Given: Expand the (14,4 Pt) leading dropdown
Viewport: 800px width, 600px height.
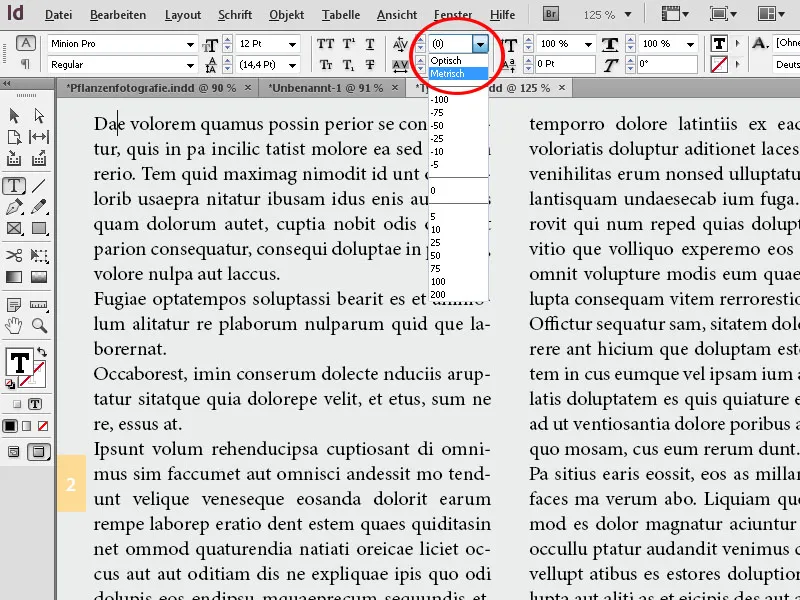Looking at the screenshot, I should 292,65.
